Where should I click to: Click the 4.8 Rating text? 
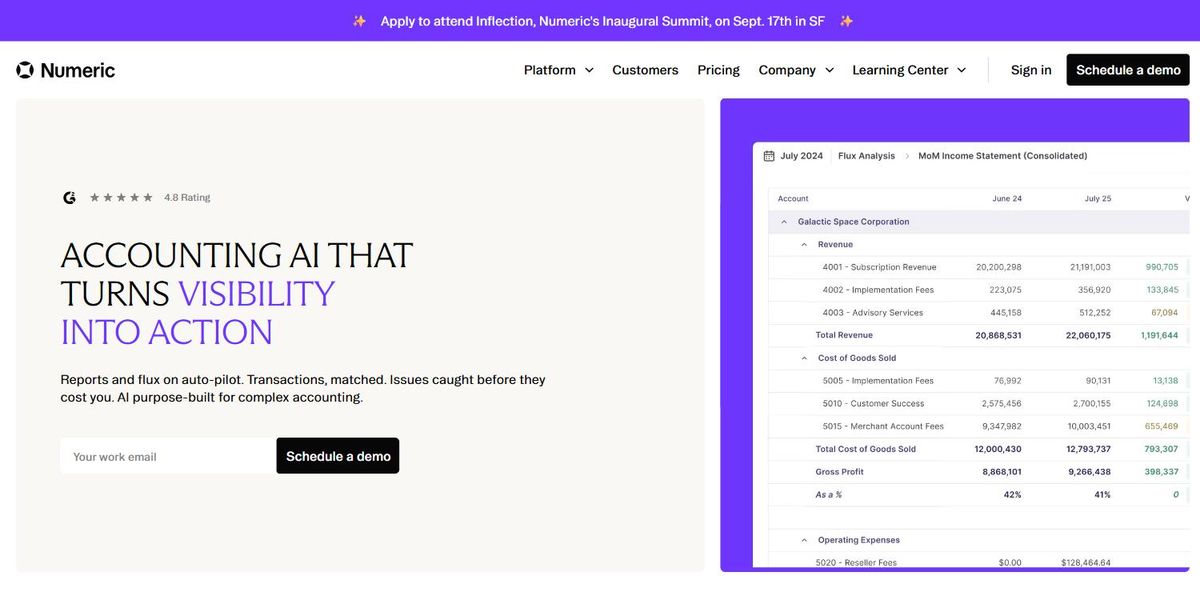click(x=187, y=198)
